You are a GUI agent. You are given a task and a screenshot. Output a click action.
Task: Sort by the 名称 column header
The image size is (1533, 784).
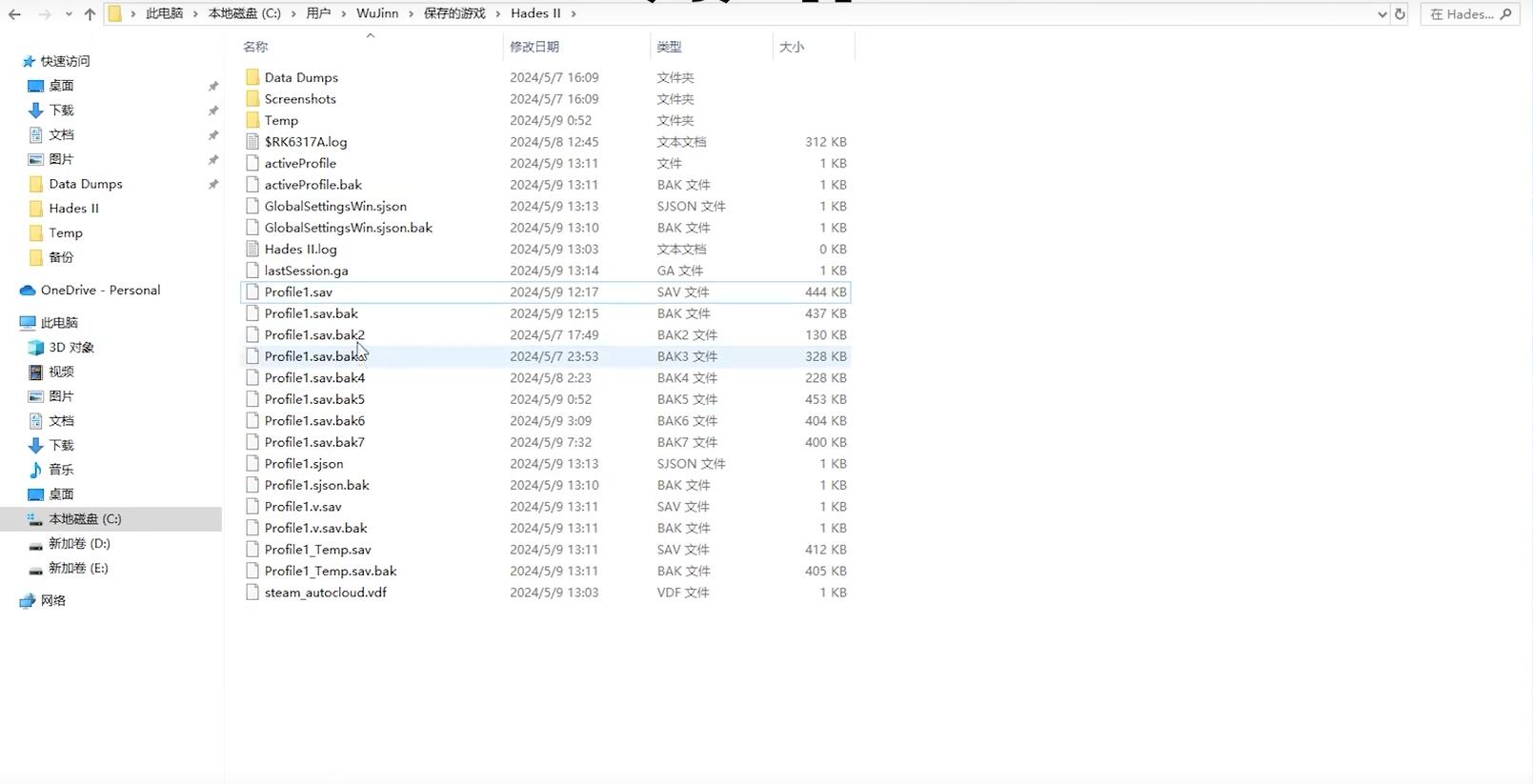(x=255, y=47)
